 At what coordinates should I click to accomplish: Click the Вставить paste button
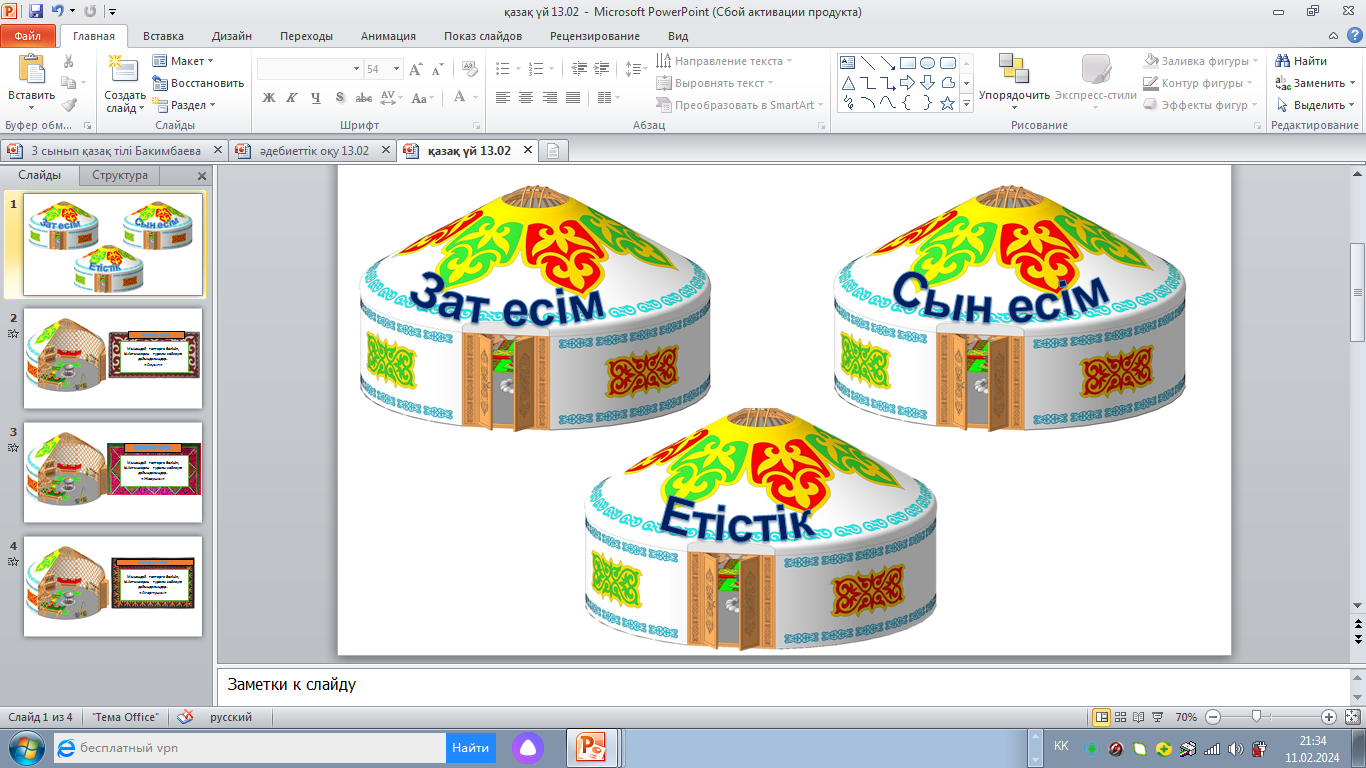pos(31,82)
